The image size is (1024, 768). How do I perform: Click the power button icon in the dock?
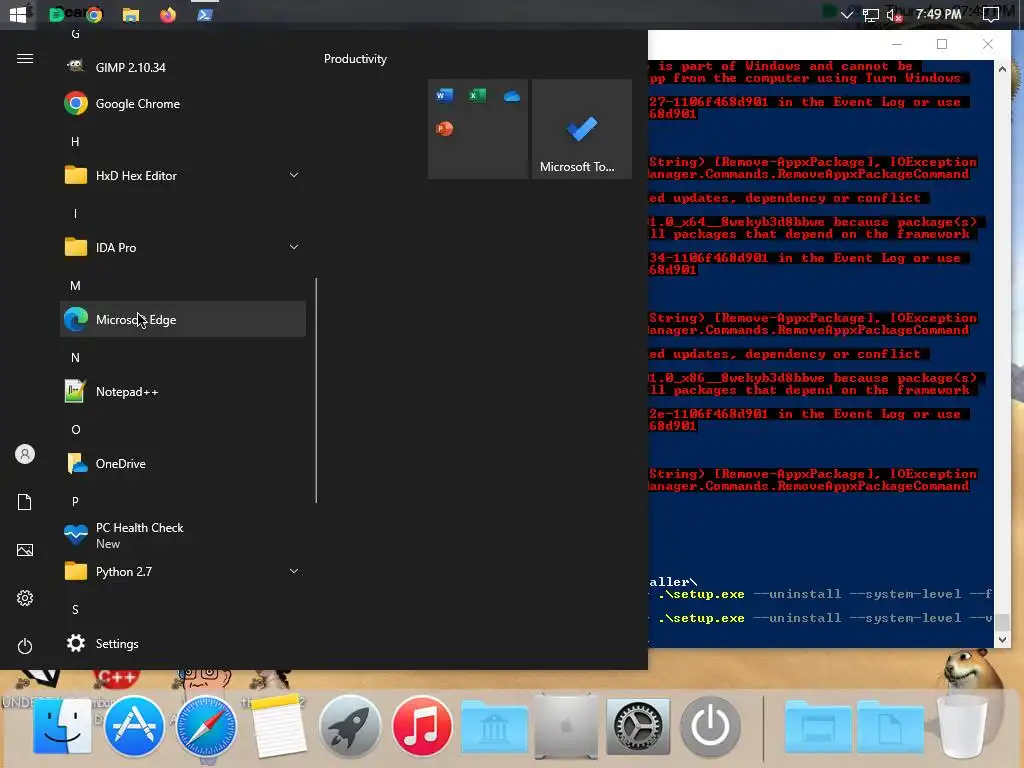coord(710,726)
